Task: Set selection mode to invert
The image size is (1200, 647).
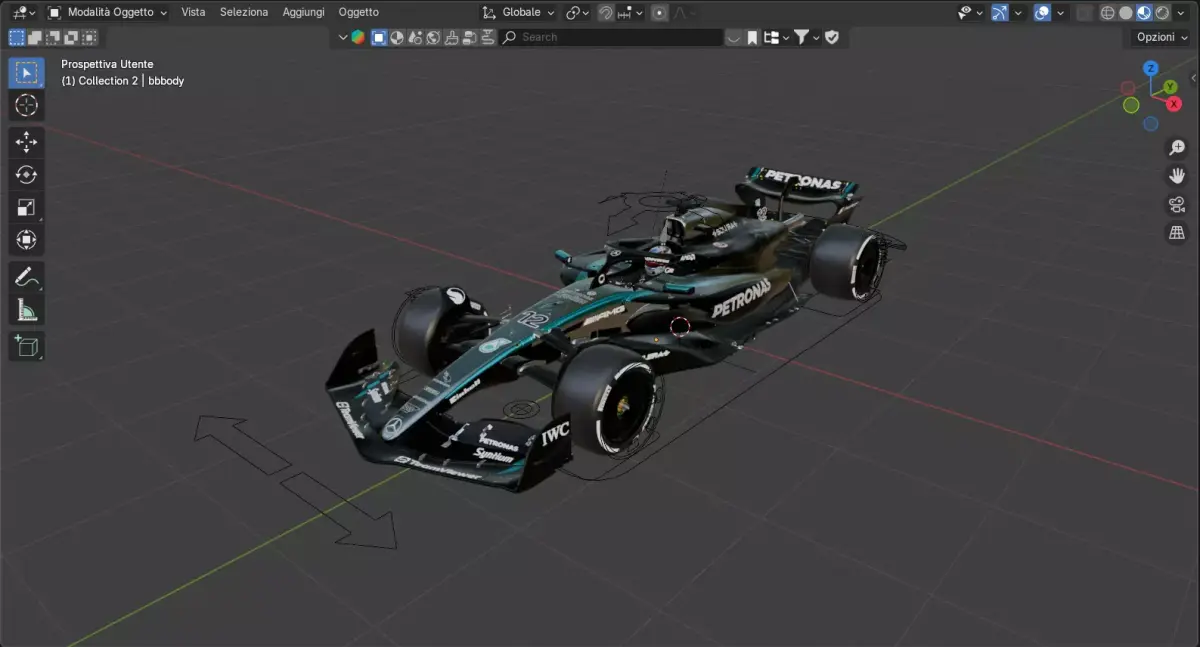Action: (71, 37)
